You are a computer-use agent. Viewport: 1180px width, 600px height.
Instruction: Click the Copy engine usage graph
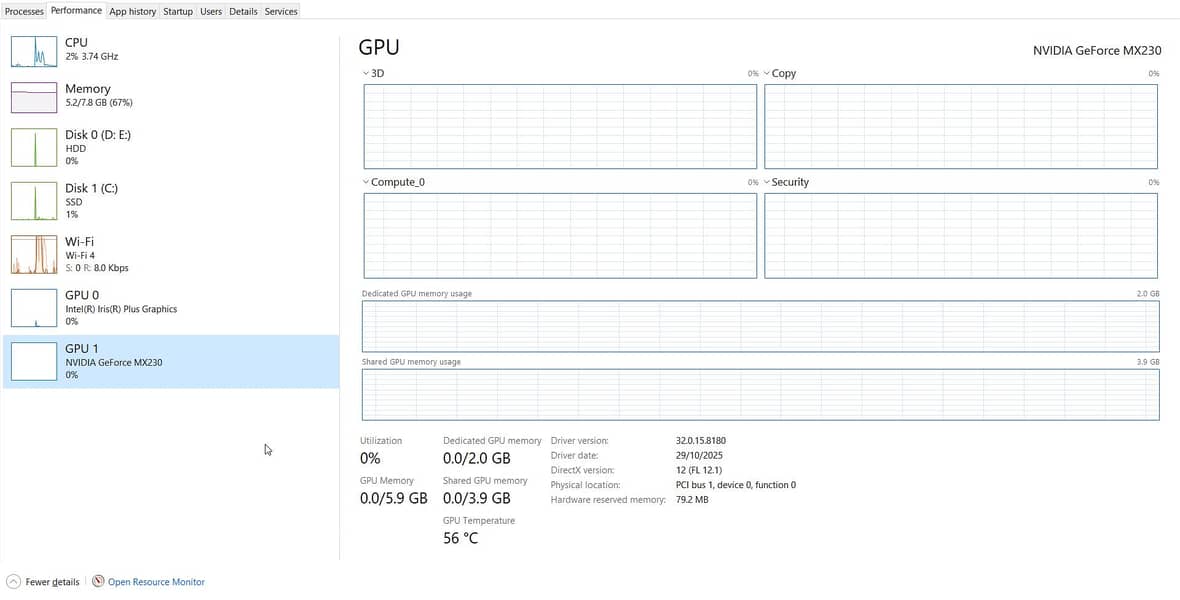[961, 126]
